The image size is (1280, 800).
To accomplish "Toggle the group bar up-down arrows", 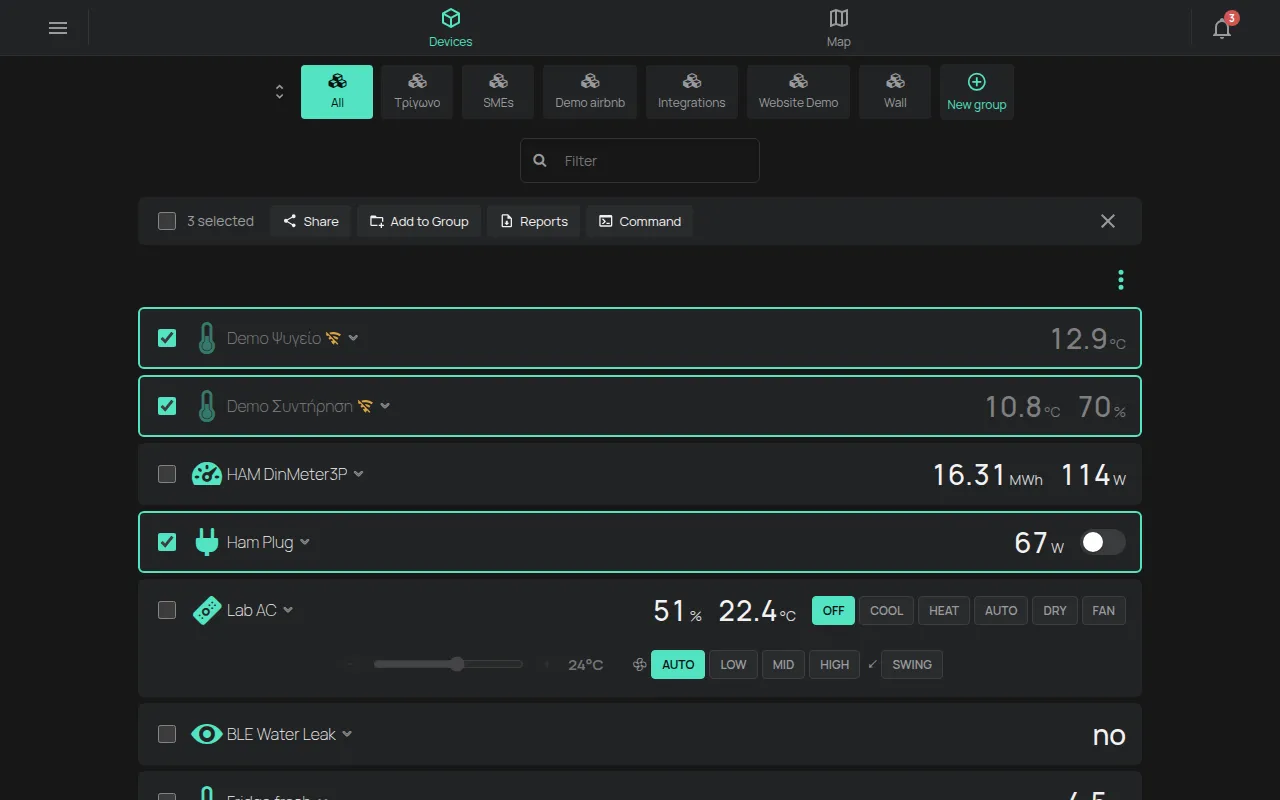I will (279, 92).
